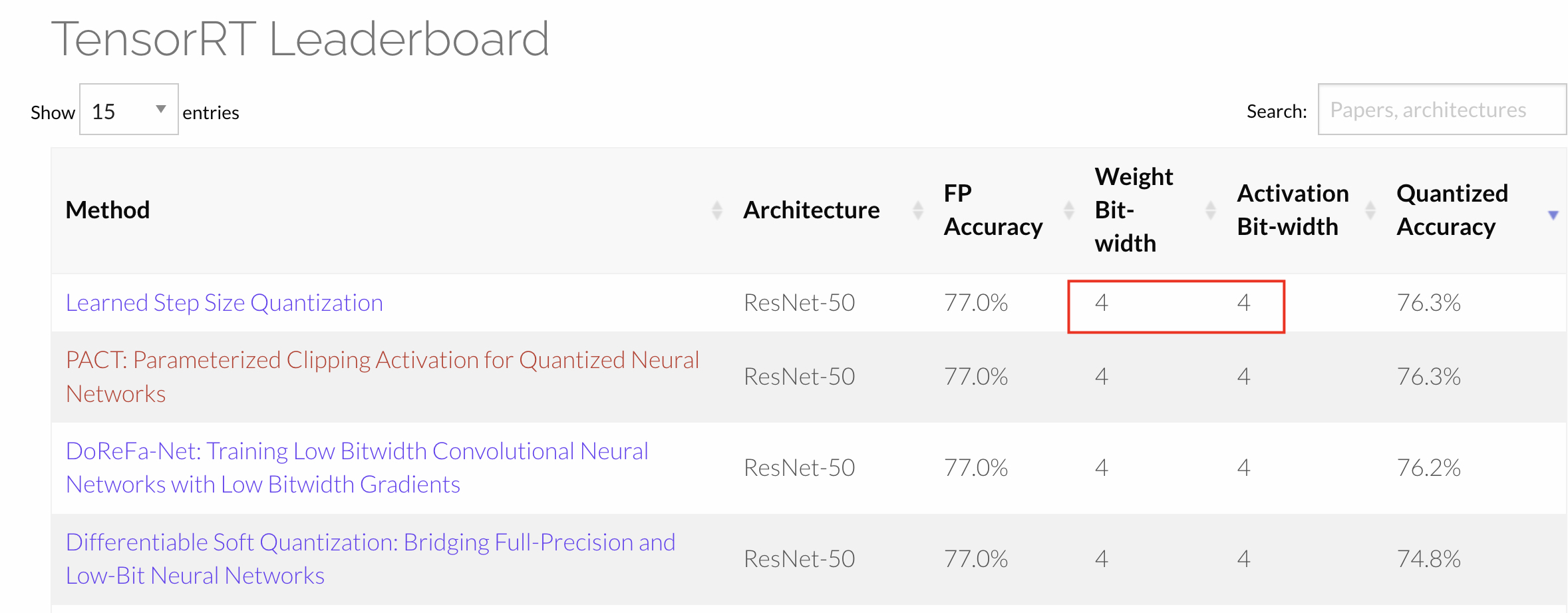Image resolution: width=1568 pixels, height=613 pixels.
Task: Click the Activation Bit-width header text
Action: pyautogui.click(x=1293, y=210)
